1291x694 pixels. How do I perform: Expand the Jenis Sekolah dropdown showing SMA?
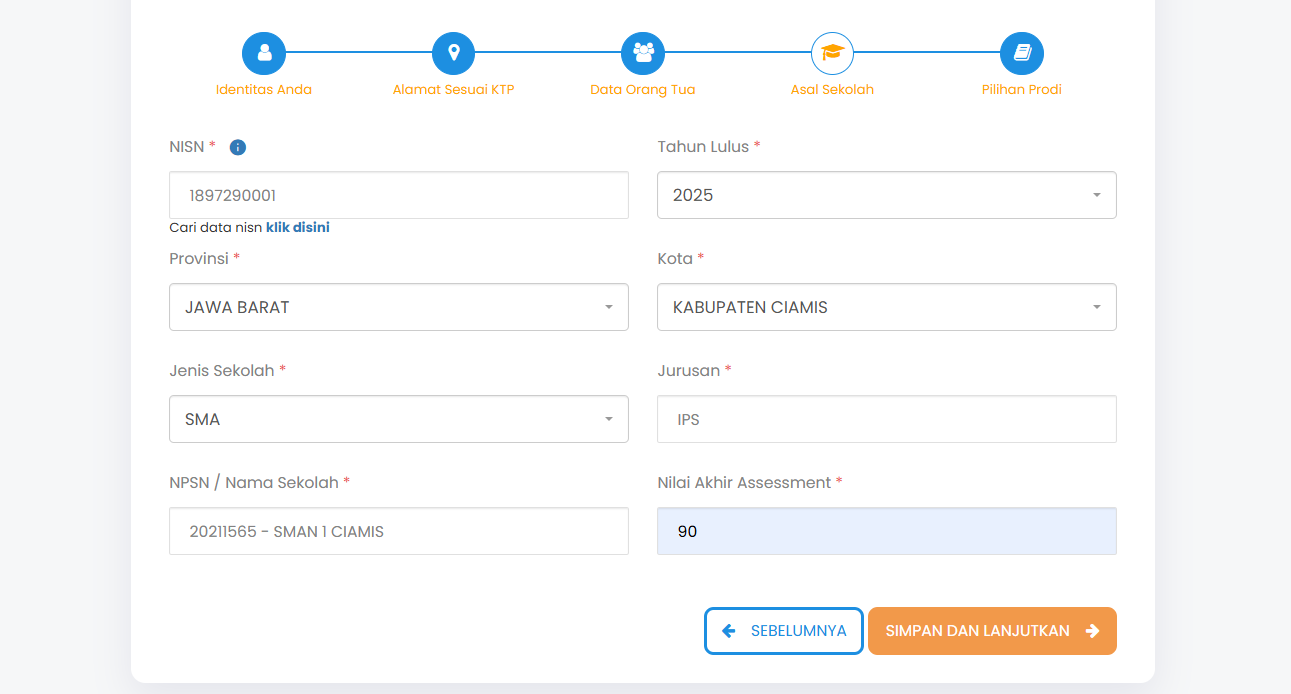(398, 419)
